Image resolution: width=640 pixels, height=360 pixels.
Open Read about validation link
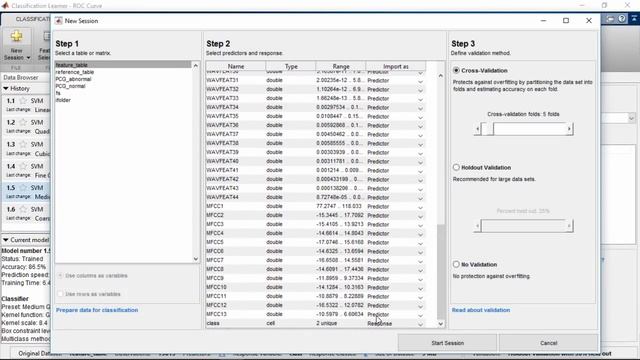pyautogui.click(x=481, y=310)
